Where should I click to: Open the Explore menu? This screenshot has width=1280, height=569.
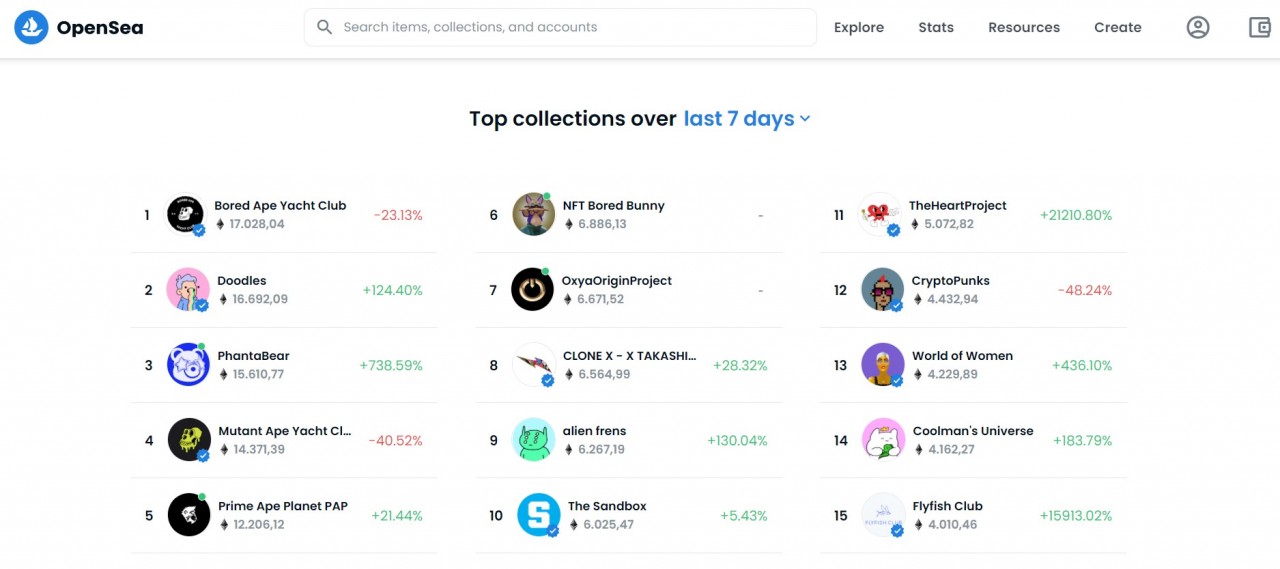859,28
